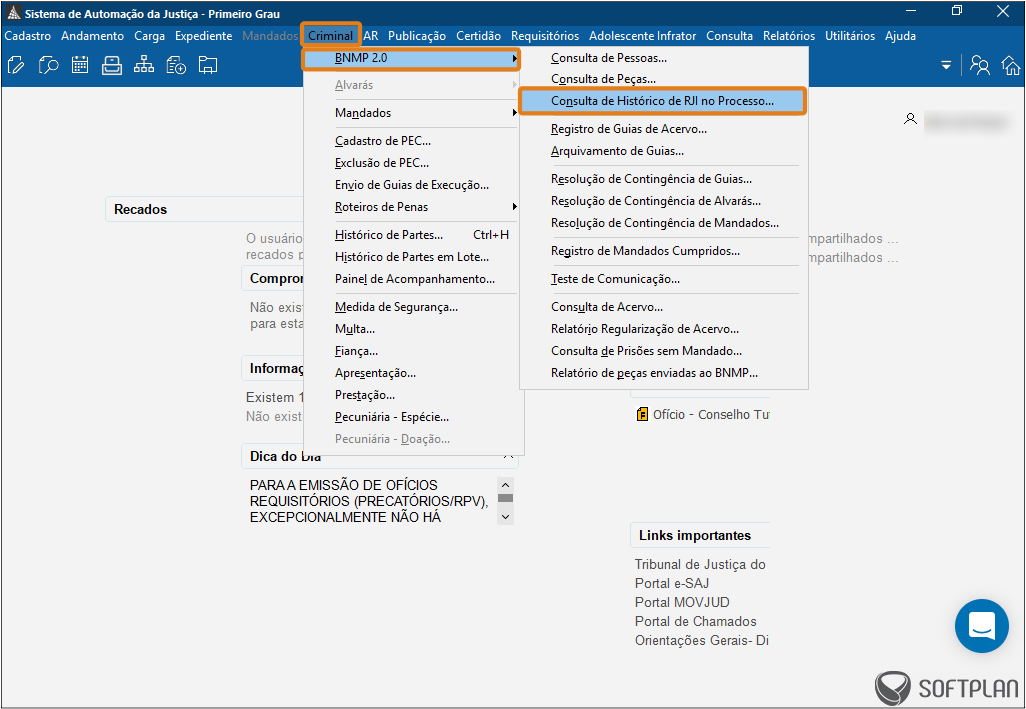Expand the BNMP 2.0 submenu entry
Screen dimensions: 1026x709
(412, 58)
